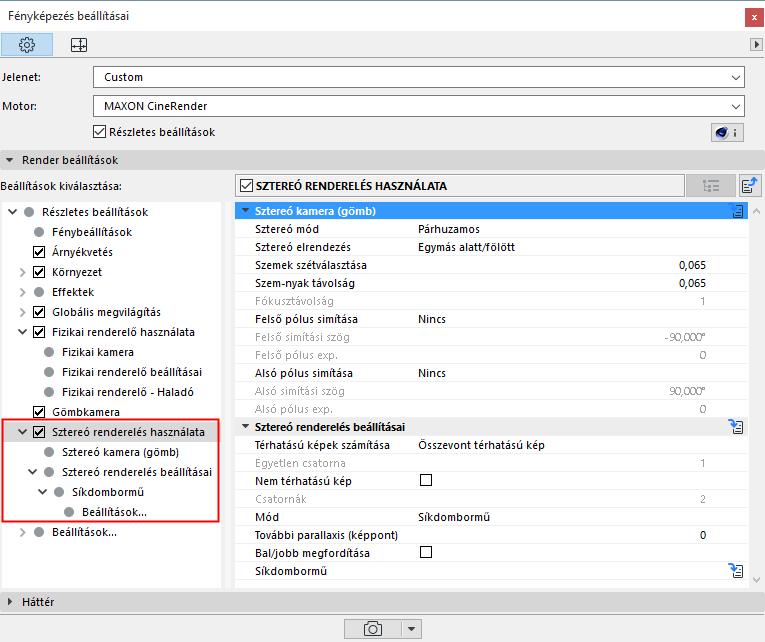Select Fénybeállítások in the tree
Image resolution: width=765 pixels, height=642 pixels.
coord(92,232)
